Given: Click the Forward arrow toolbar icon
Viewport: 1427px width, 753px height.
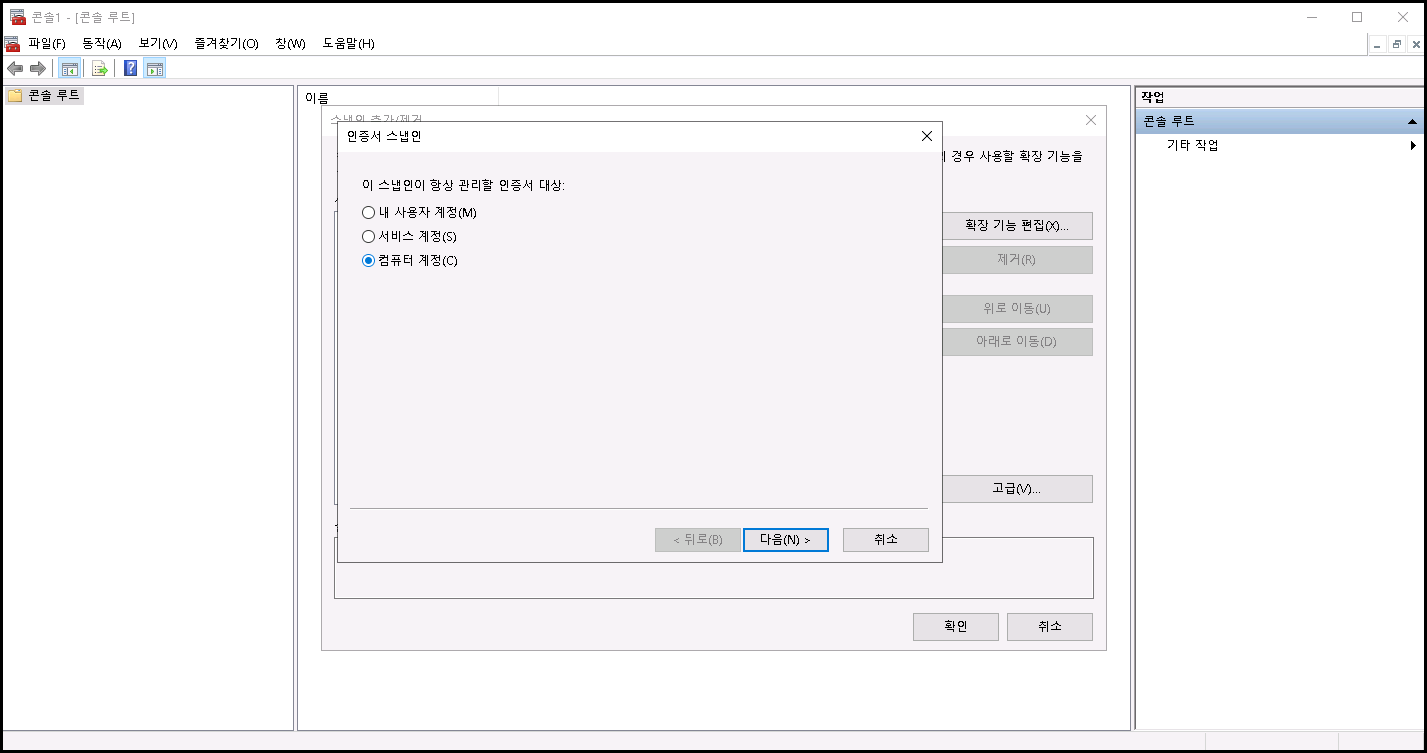Looking at the screenshot, I should 38,68.
